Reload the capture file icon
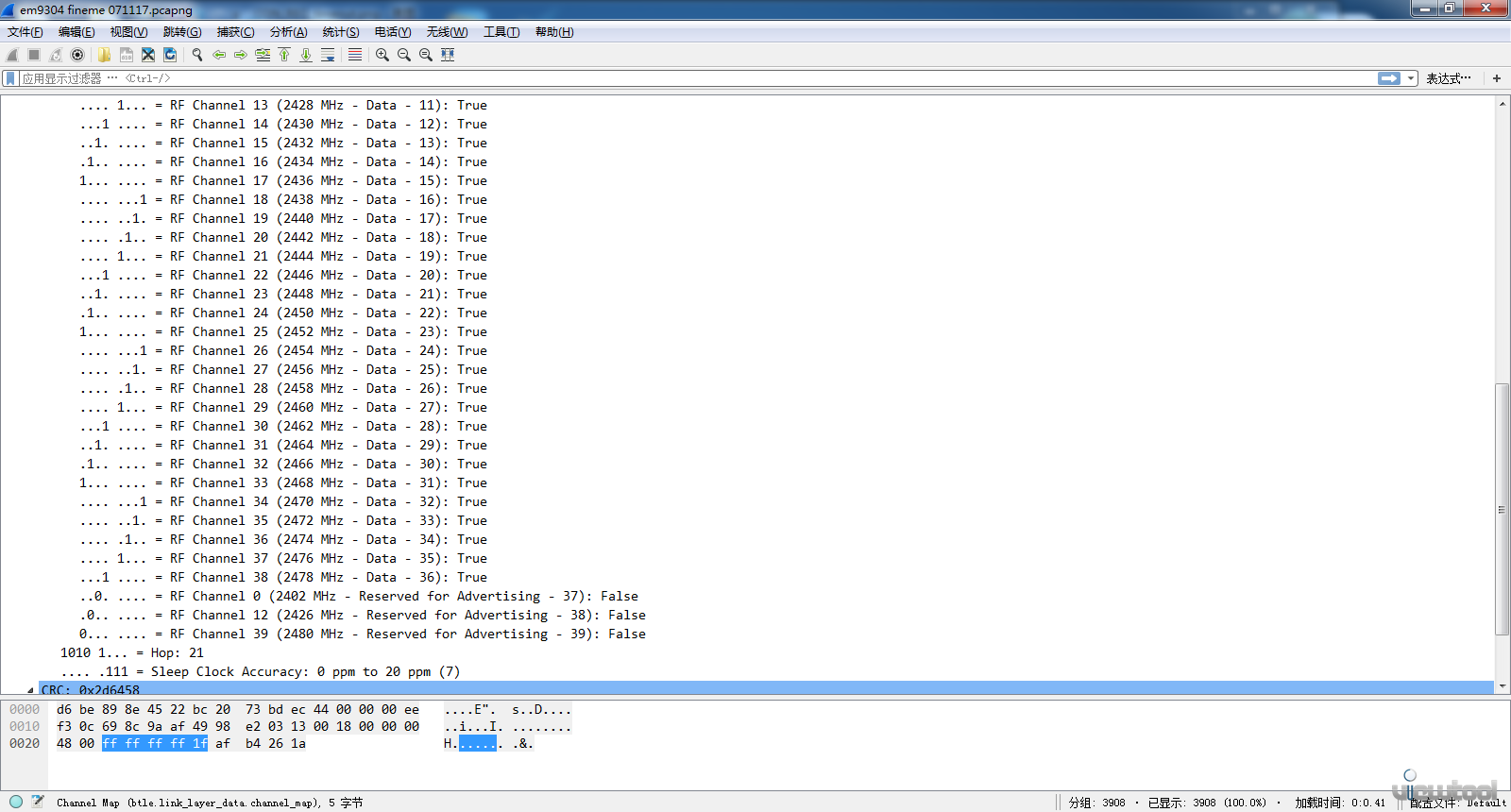This screenshot has width=1511, height=812. tap(170, 55)
